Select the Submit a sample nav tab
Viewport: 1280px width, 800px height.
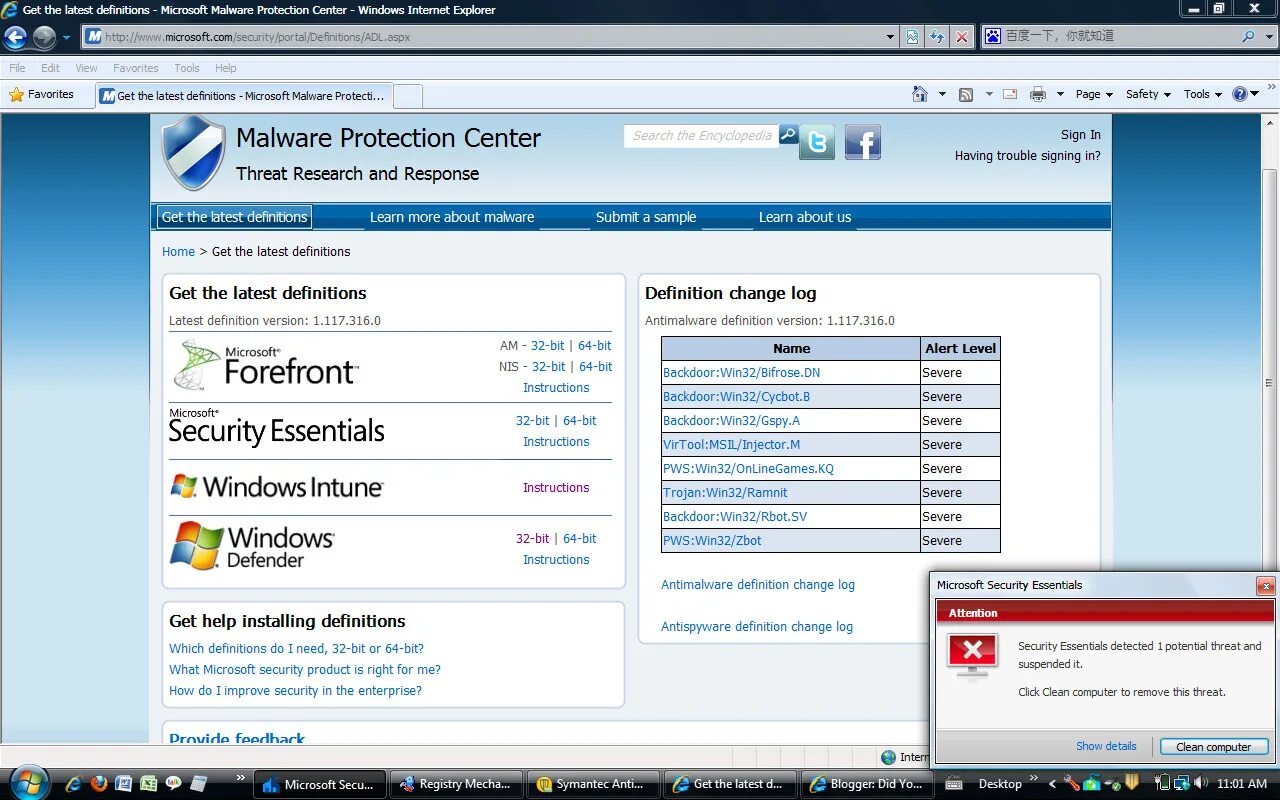646,217
